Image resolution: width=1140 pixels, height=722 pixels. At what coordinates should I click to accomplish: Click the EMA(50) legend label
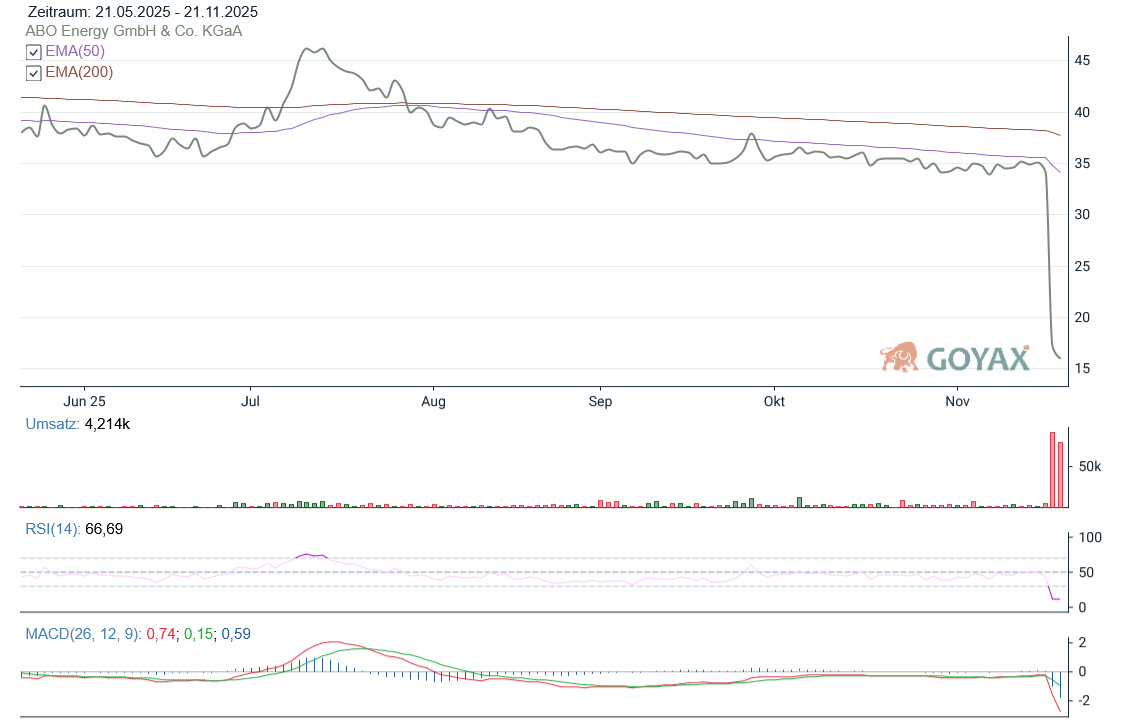click(75, 51)
